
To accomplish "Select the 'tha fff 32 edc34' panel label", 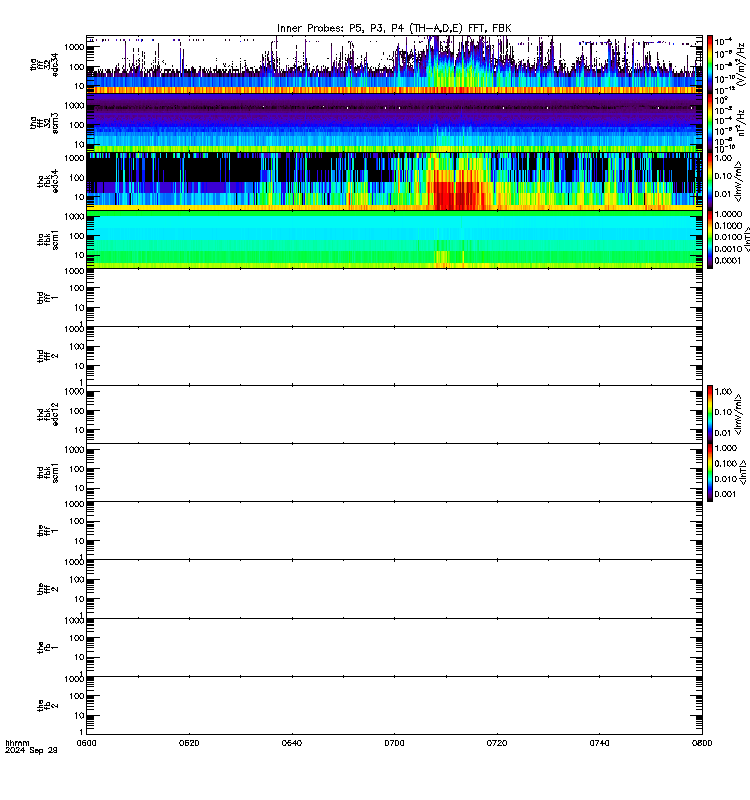I will pos(44,65).
